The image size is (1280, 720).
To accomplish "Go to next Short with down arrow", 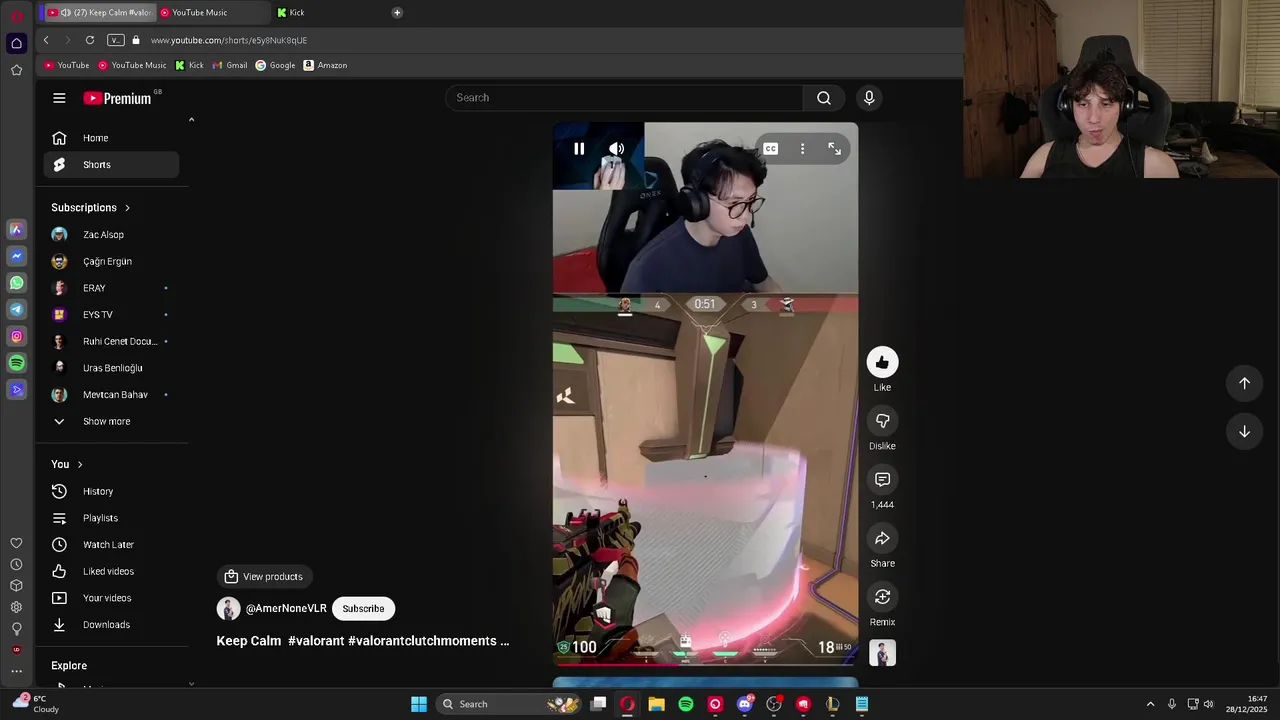I will tap(1244, 431).
